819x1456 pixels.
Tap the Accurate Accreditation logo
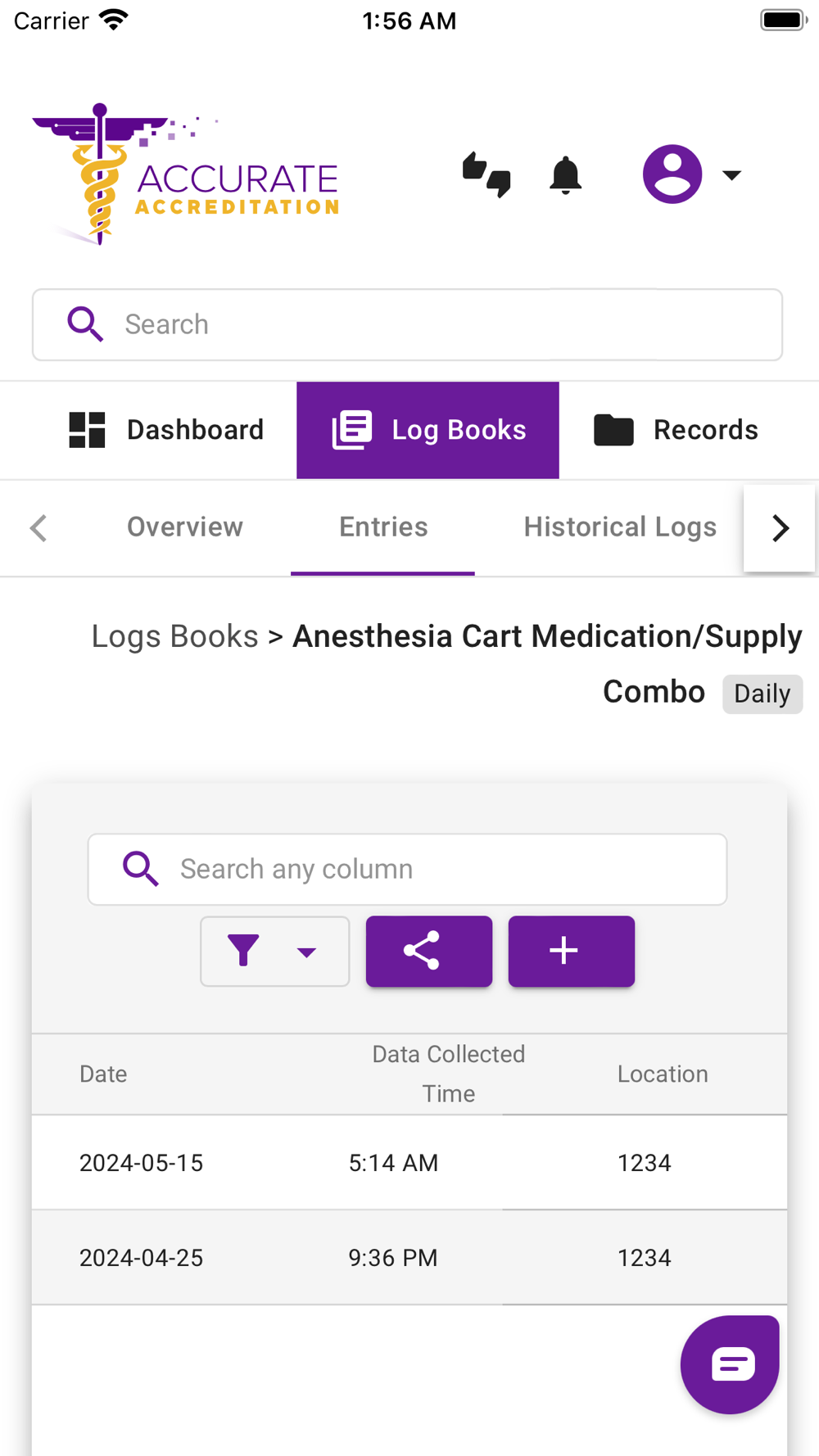coord(186,174)
